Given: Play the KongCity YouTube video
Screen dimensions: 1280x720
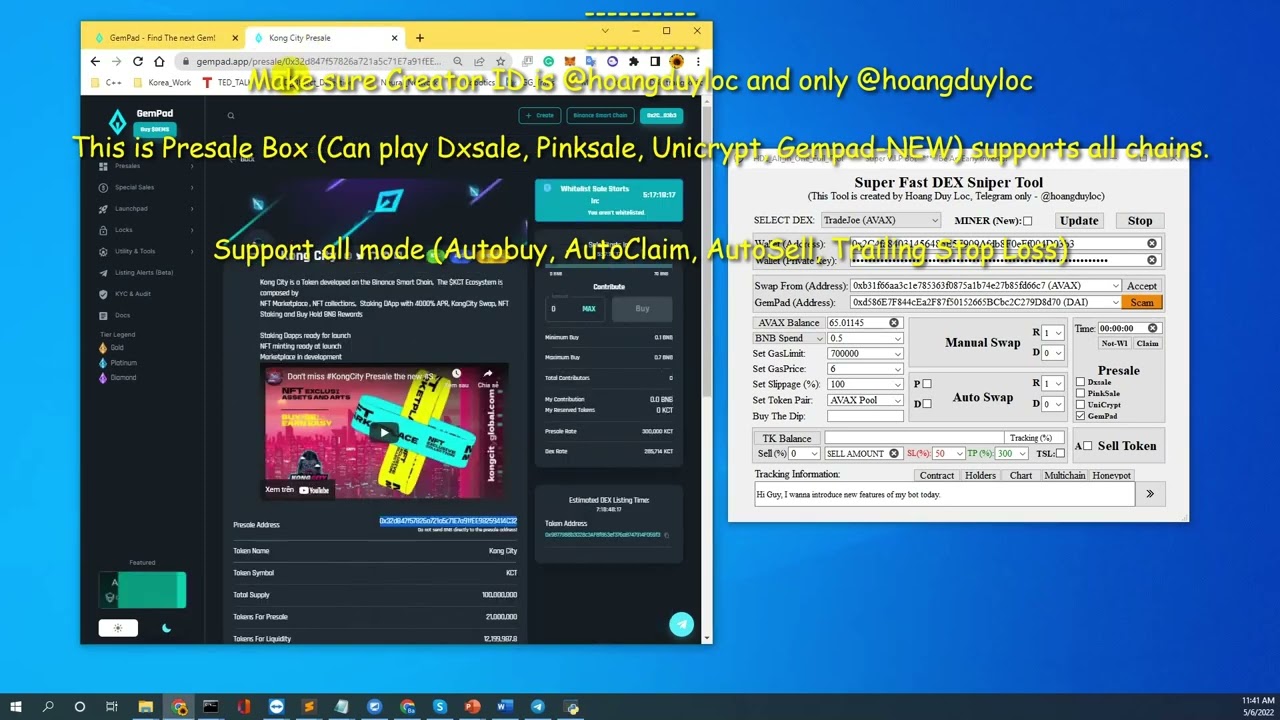Looking at the screenshot, I should (383, 433).
